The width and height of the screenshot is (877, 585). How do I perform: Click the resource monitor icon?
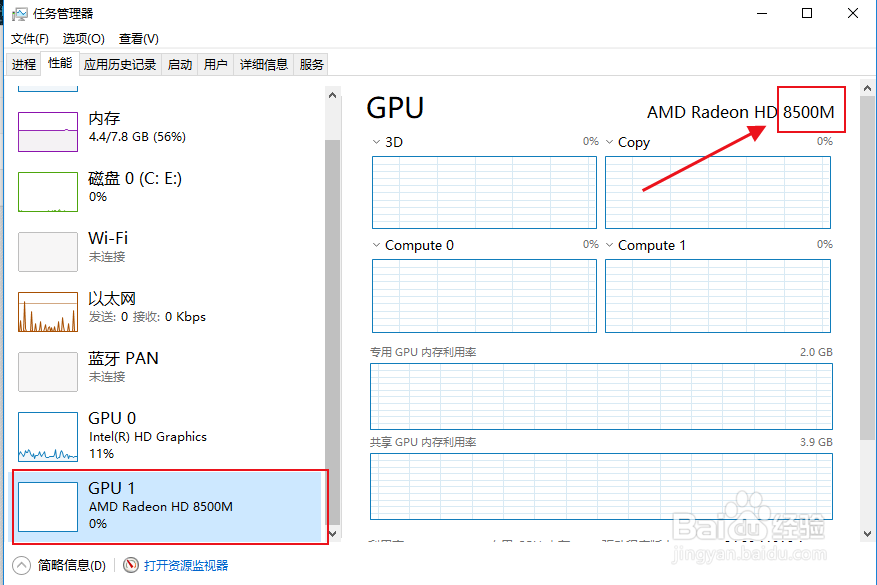[x=131, y=565]
